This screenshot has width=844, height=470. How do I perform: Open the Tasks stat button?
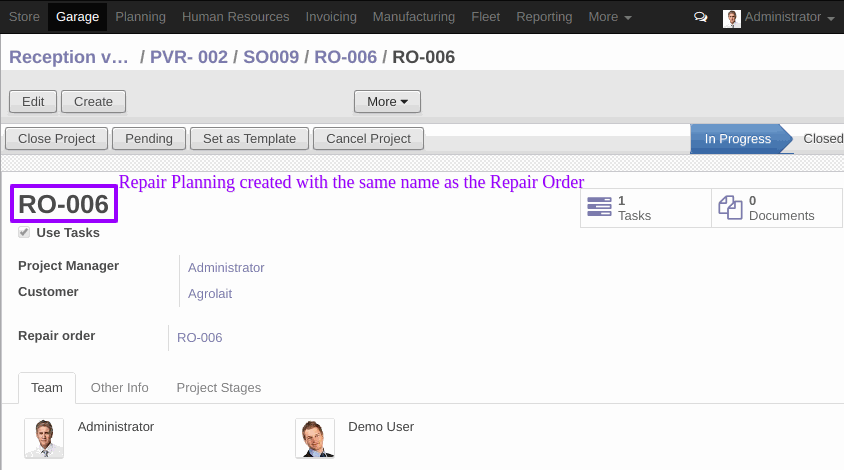pyautogui.click(x=646, y=208)
